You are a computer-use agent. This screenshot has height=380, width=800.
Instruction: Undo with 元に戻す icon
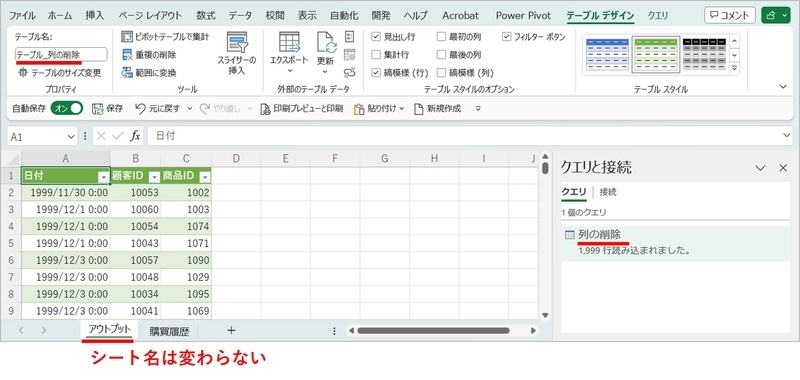141,109
